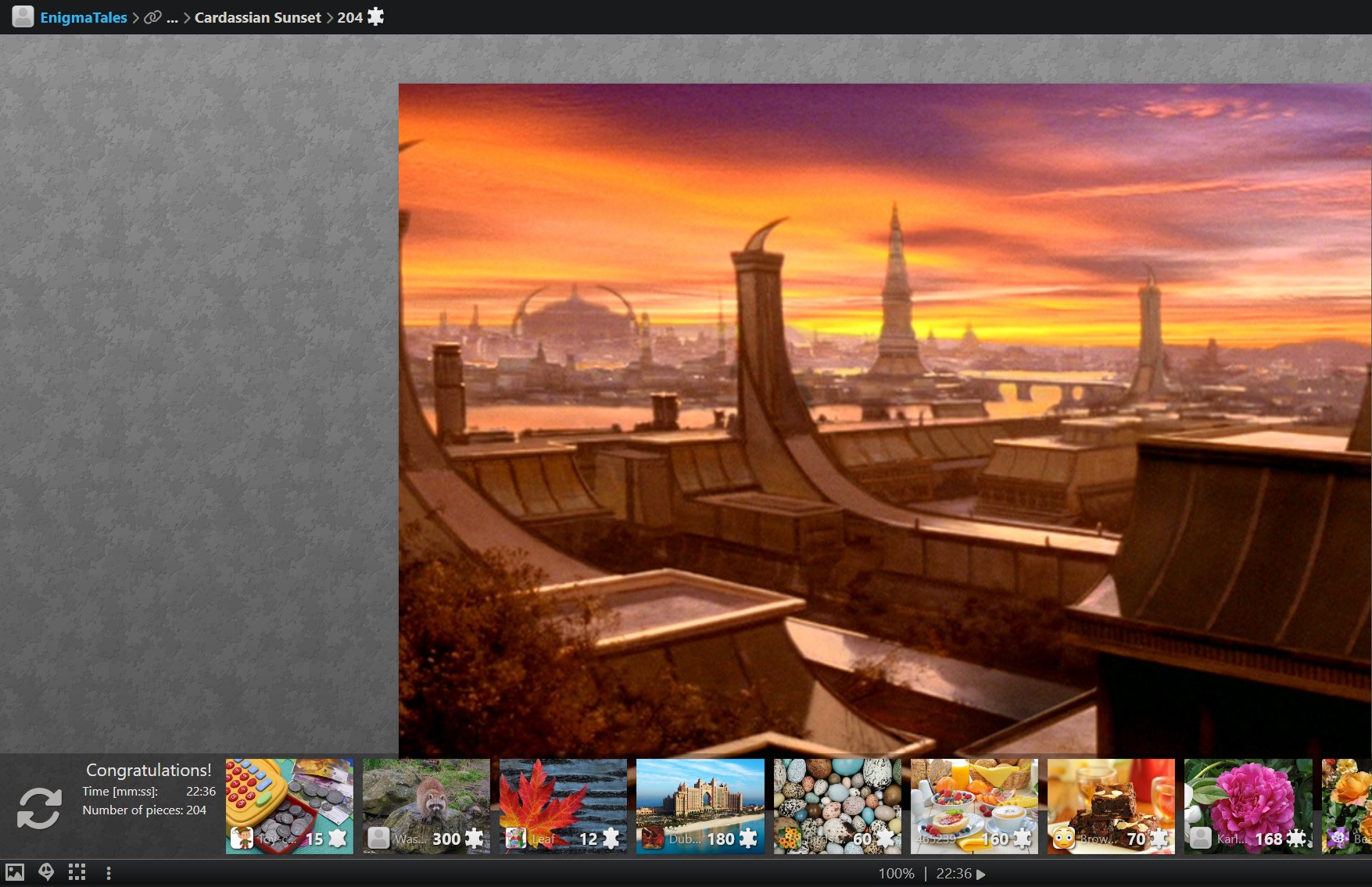Click the gray avatar on the 300-piece thumbnail
Viewport: 1372px width, 887px height.
tap(378, 839)
